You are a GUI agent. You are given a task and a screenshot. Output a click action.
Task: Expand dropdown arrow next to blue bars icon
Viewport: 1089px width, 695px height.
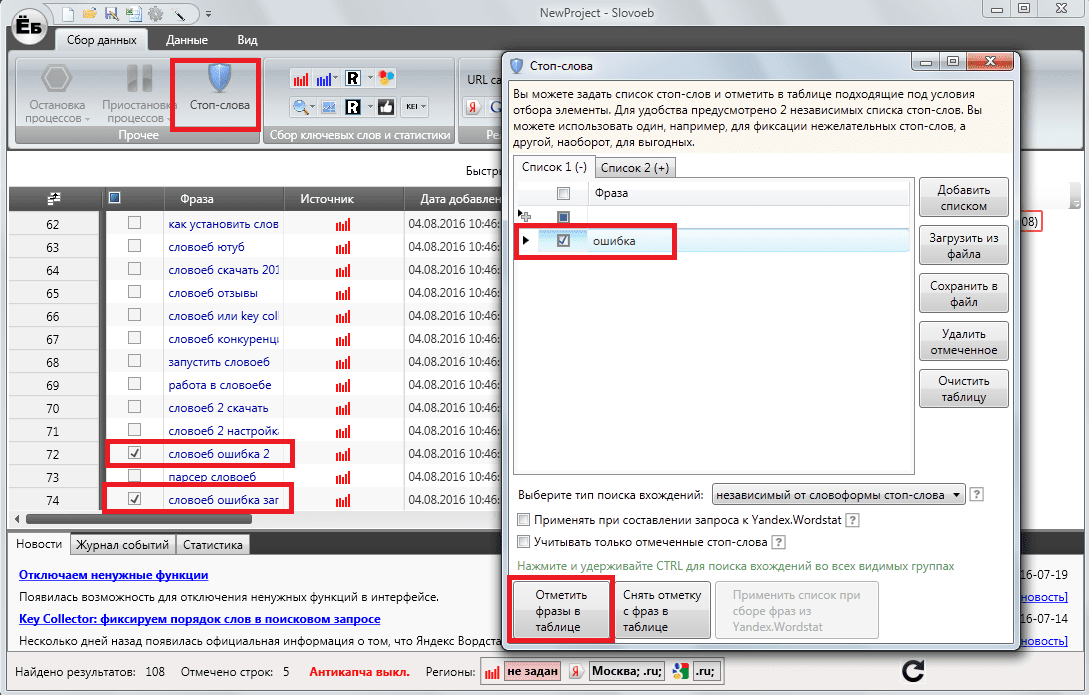(335, 78)
